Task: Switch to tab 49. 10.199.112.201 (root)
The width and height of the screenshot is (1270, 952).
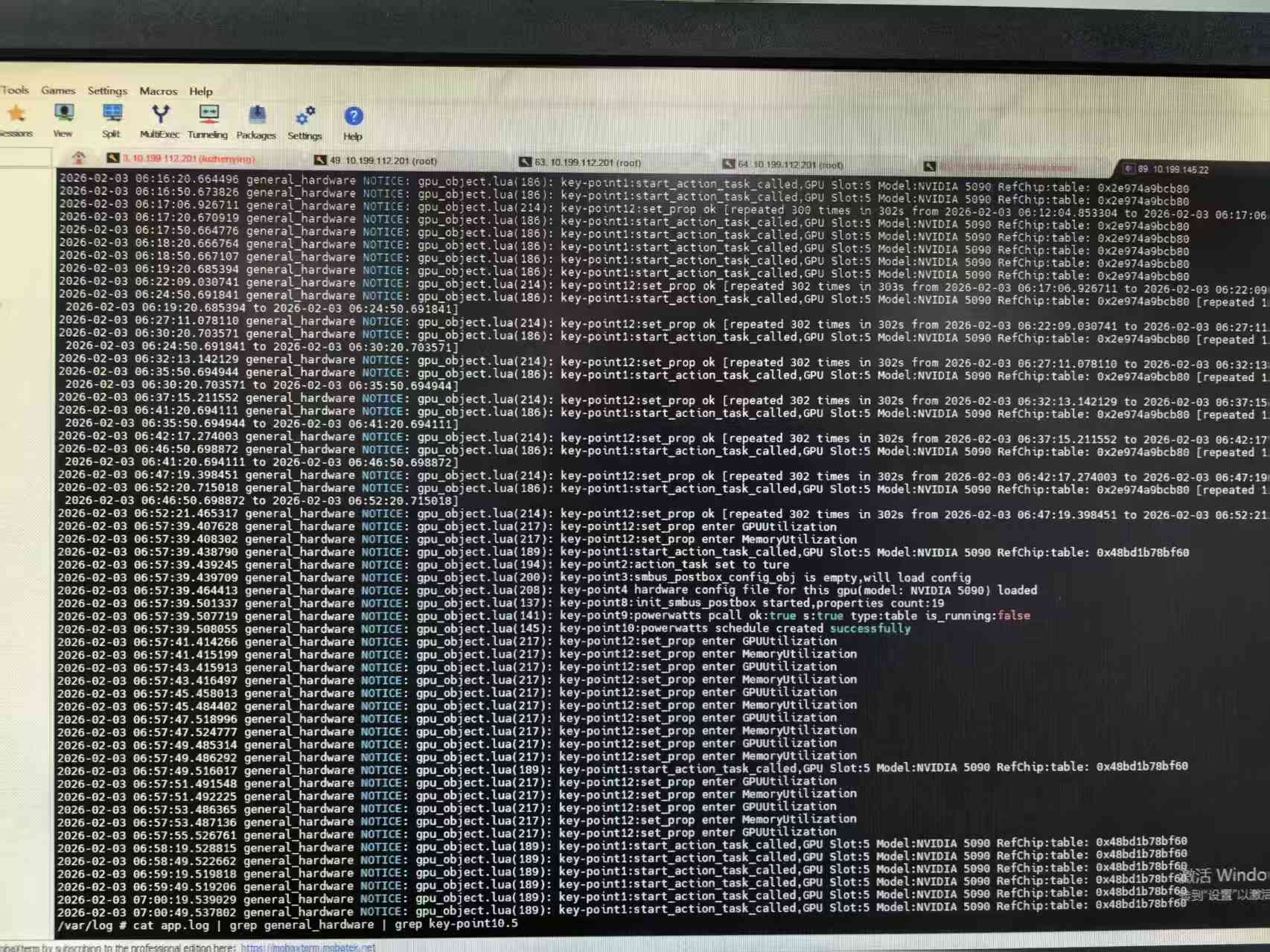Action: click(383, 161)
